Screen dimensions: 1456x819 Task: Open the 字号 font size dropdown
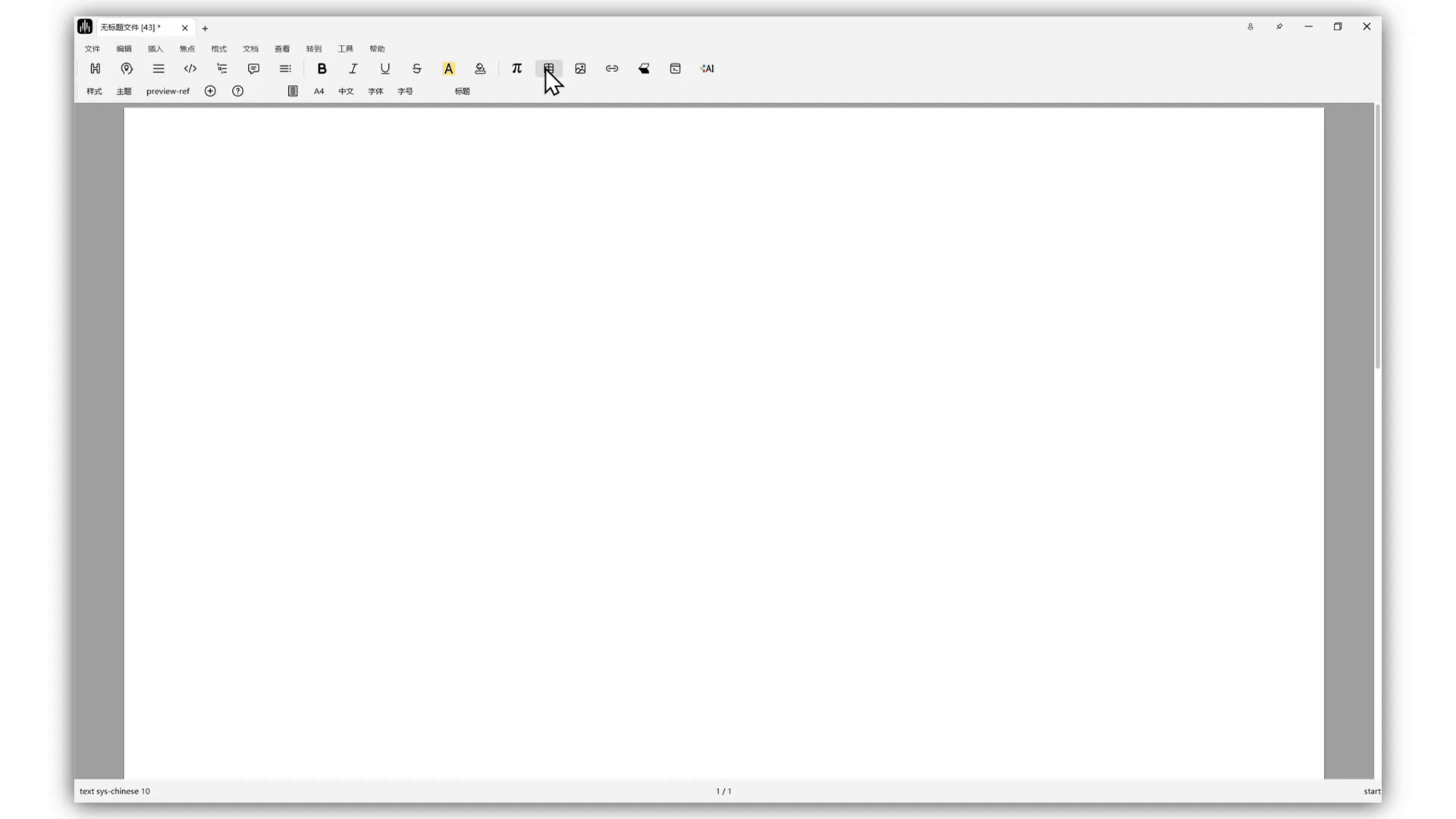tap(405, 91)
